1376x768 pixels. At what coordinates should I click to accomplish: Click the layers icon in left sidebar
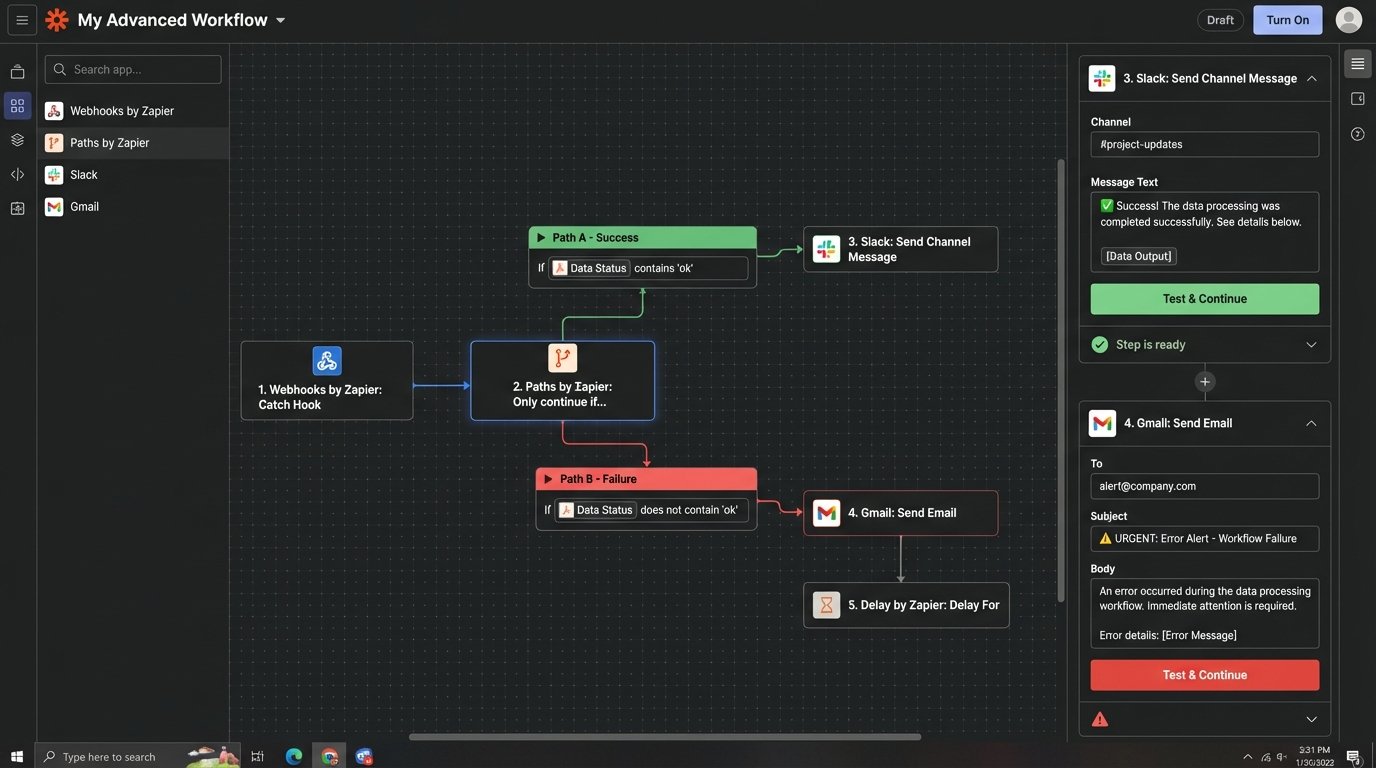[17, 140]
